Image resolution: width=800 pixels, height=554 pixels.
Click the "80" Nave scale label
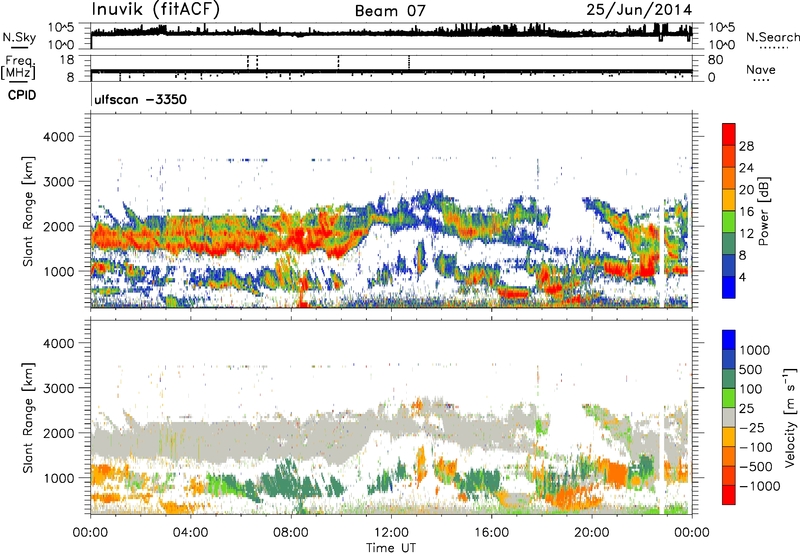[x=715, y=60]
